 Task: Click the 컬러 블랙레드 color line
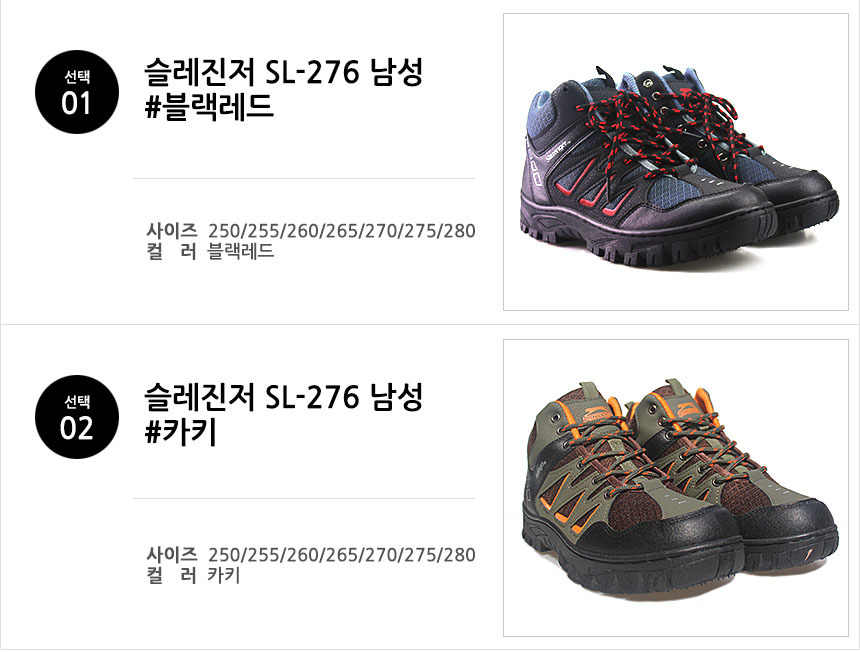pyautogui.click(x=211, y=252)
